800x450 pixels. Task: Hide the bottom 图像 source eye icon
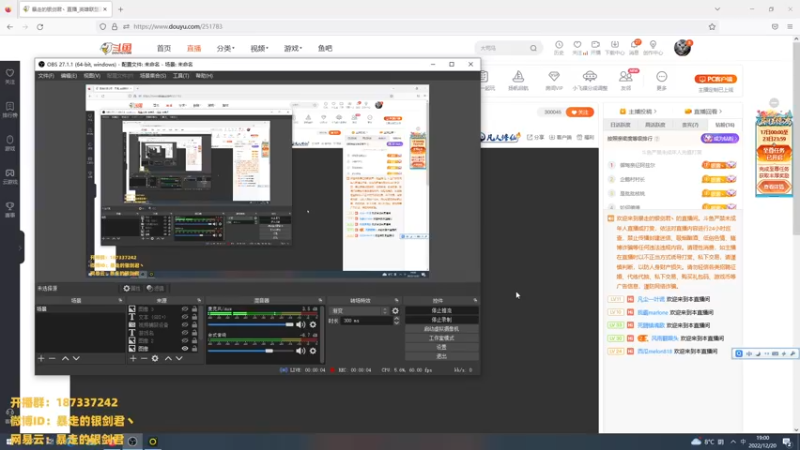point(185,348)
